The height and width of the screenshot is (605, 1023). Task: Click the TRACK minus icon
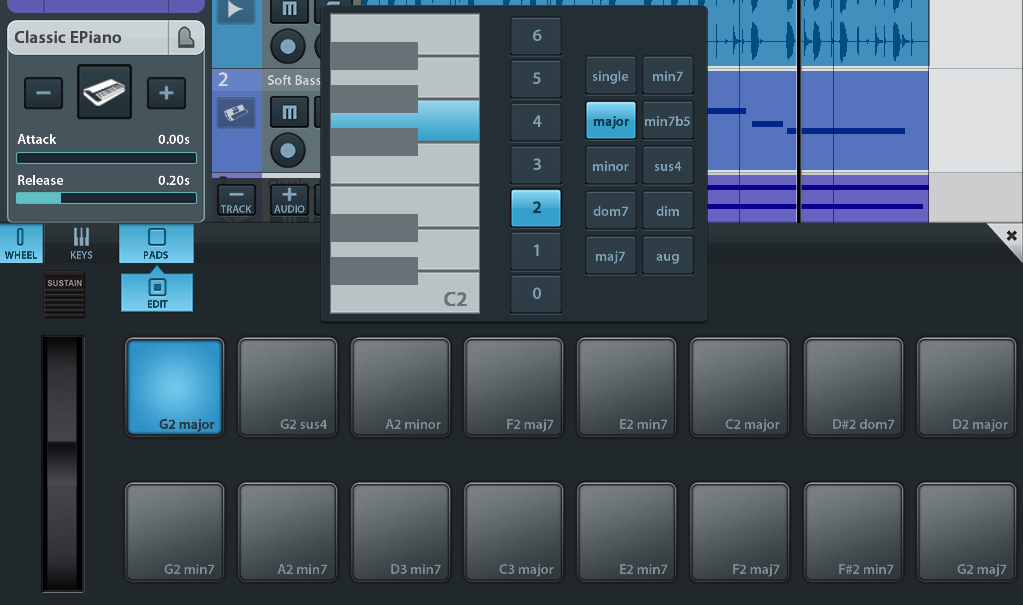237,200
